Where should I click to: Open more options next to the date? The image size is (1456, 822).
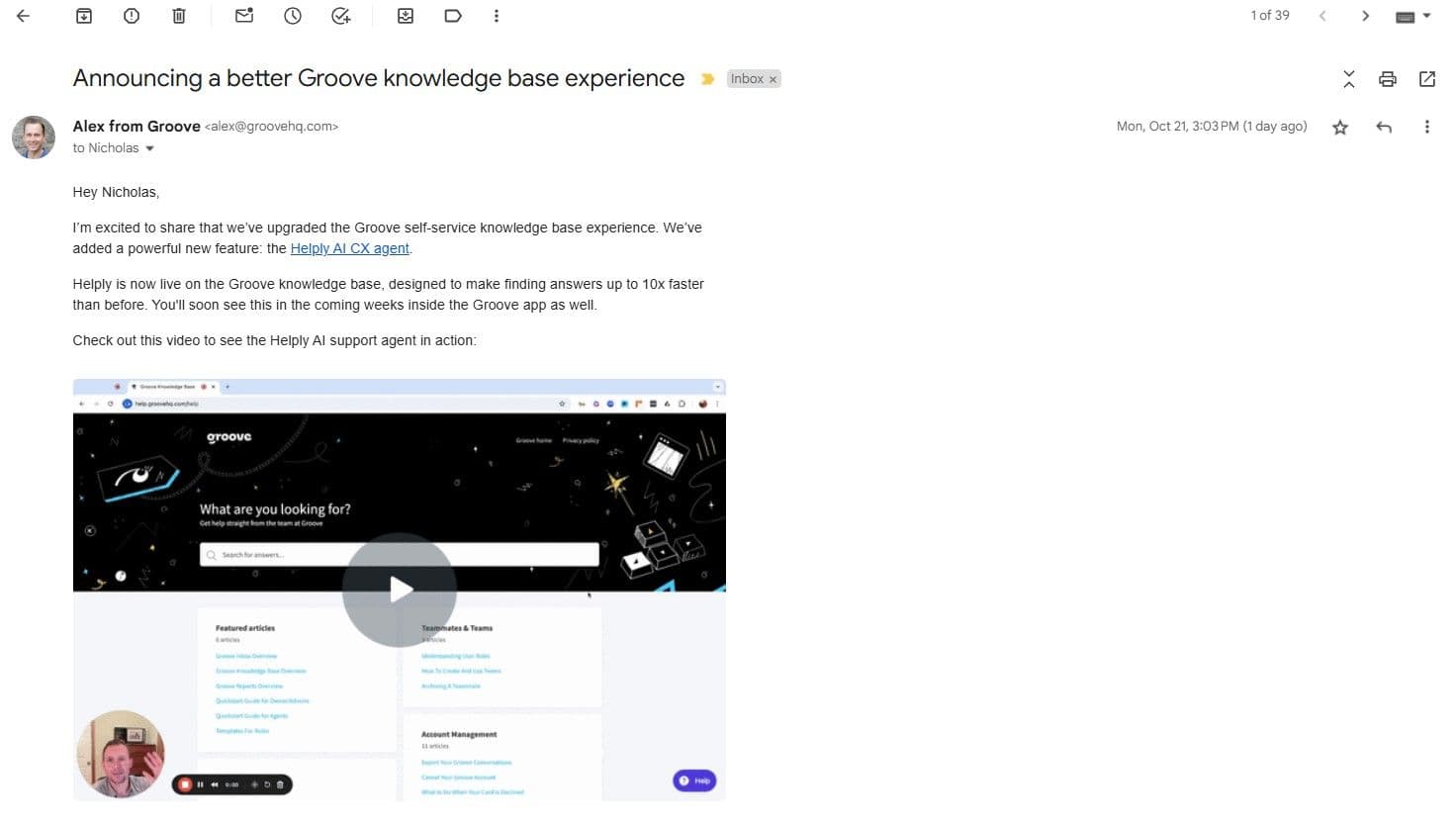tap(1427, 127)
